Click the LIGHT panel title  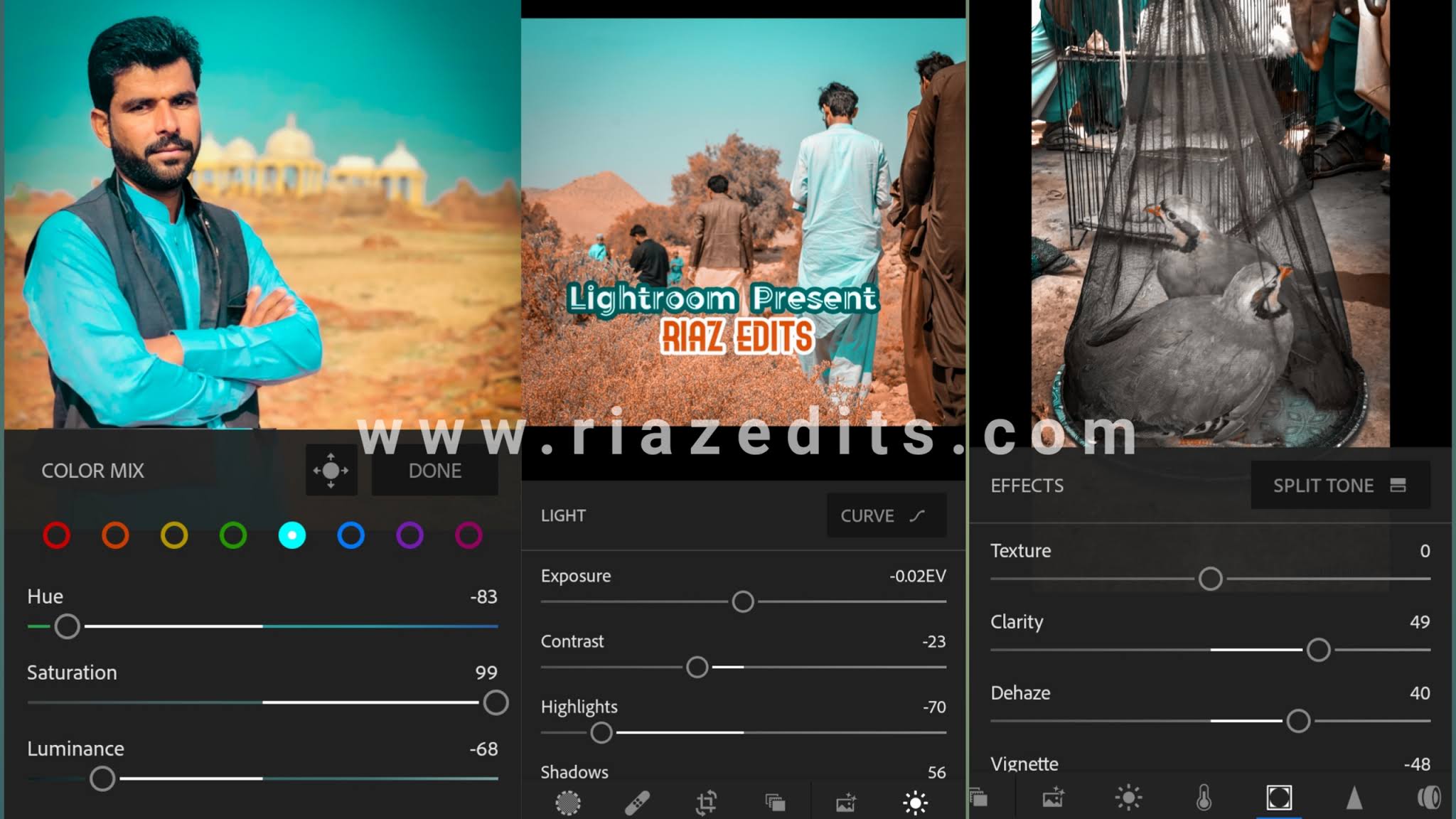(563, 515)
